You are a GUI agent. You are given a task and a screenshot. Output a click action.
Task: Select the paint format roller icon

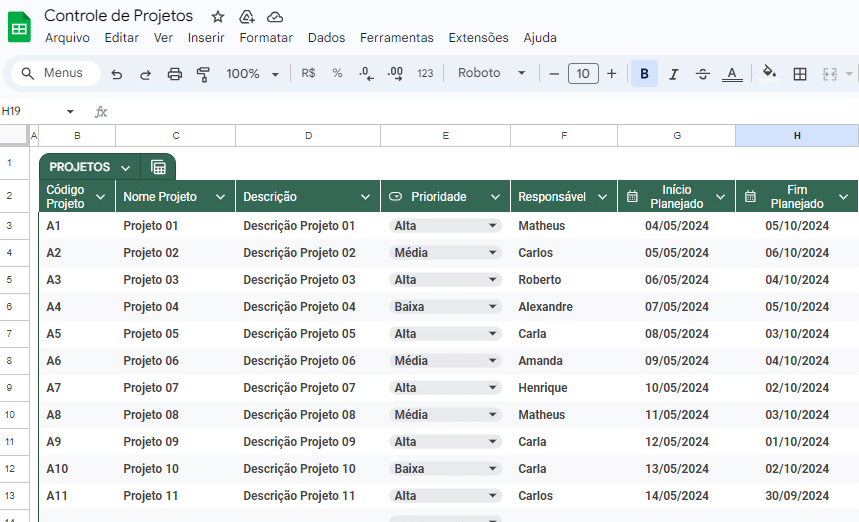click(203, 74)
